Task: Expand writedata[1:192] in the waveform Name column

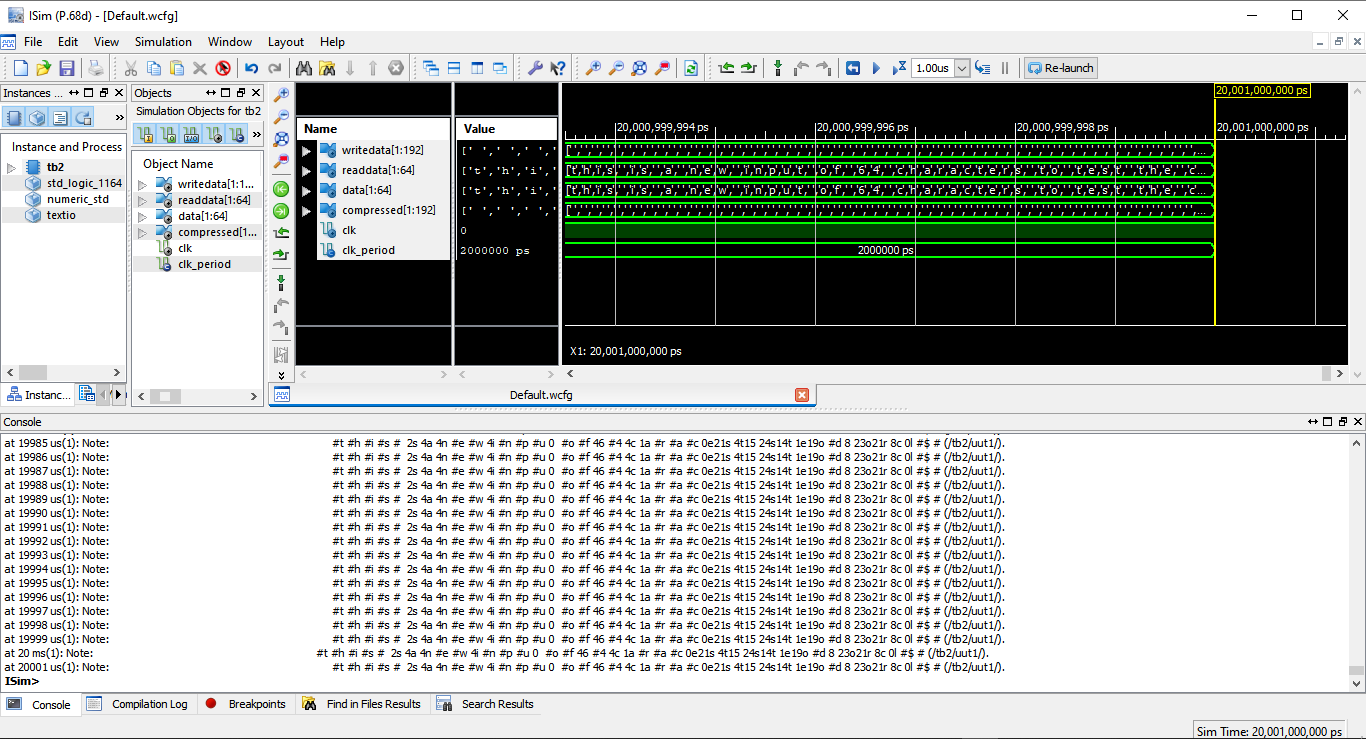Action: 307,150
